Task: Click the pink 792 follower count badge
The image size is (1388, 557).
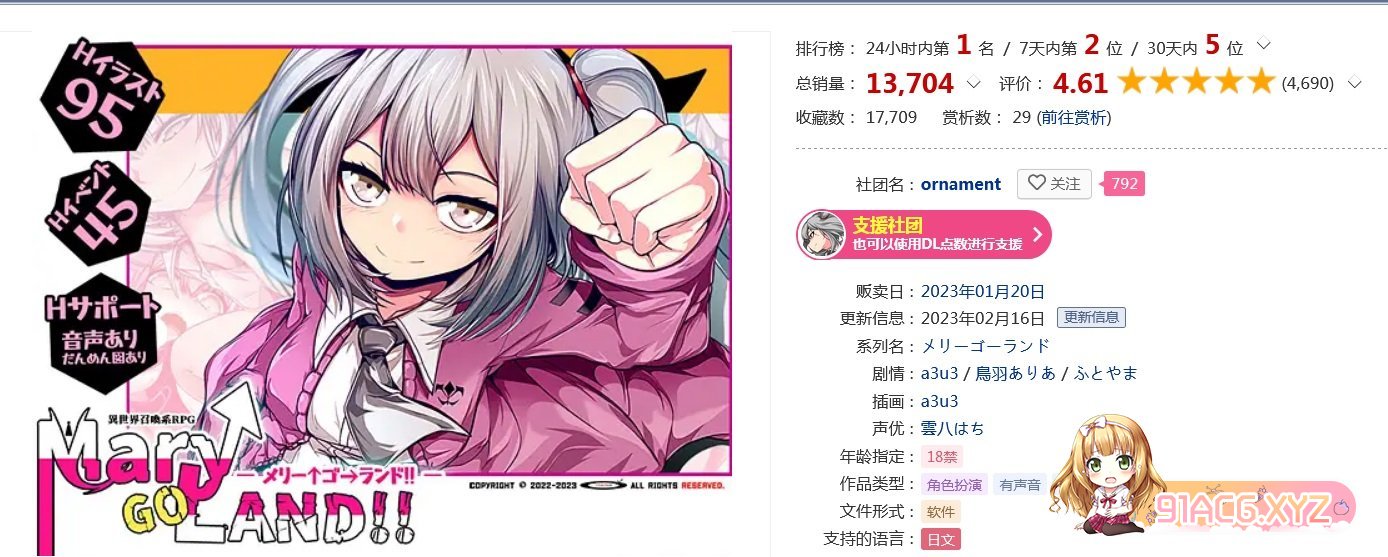Action: 1124,184
